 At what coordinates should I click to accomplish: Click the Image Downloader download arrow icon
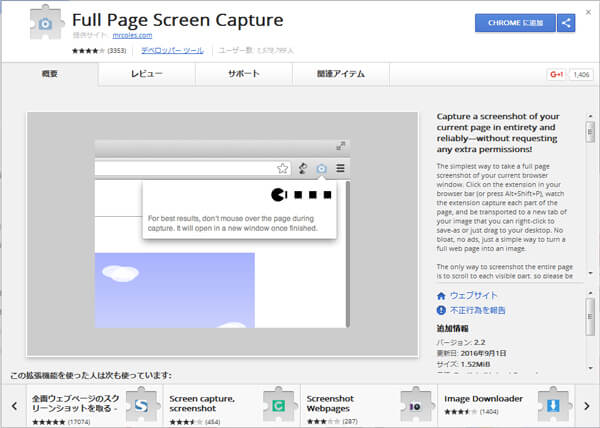(552, 405)
